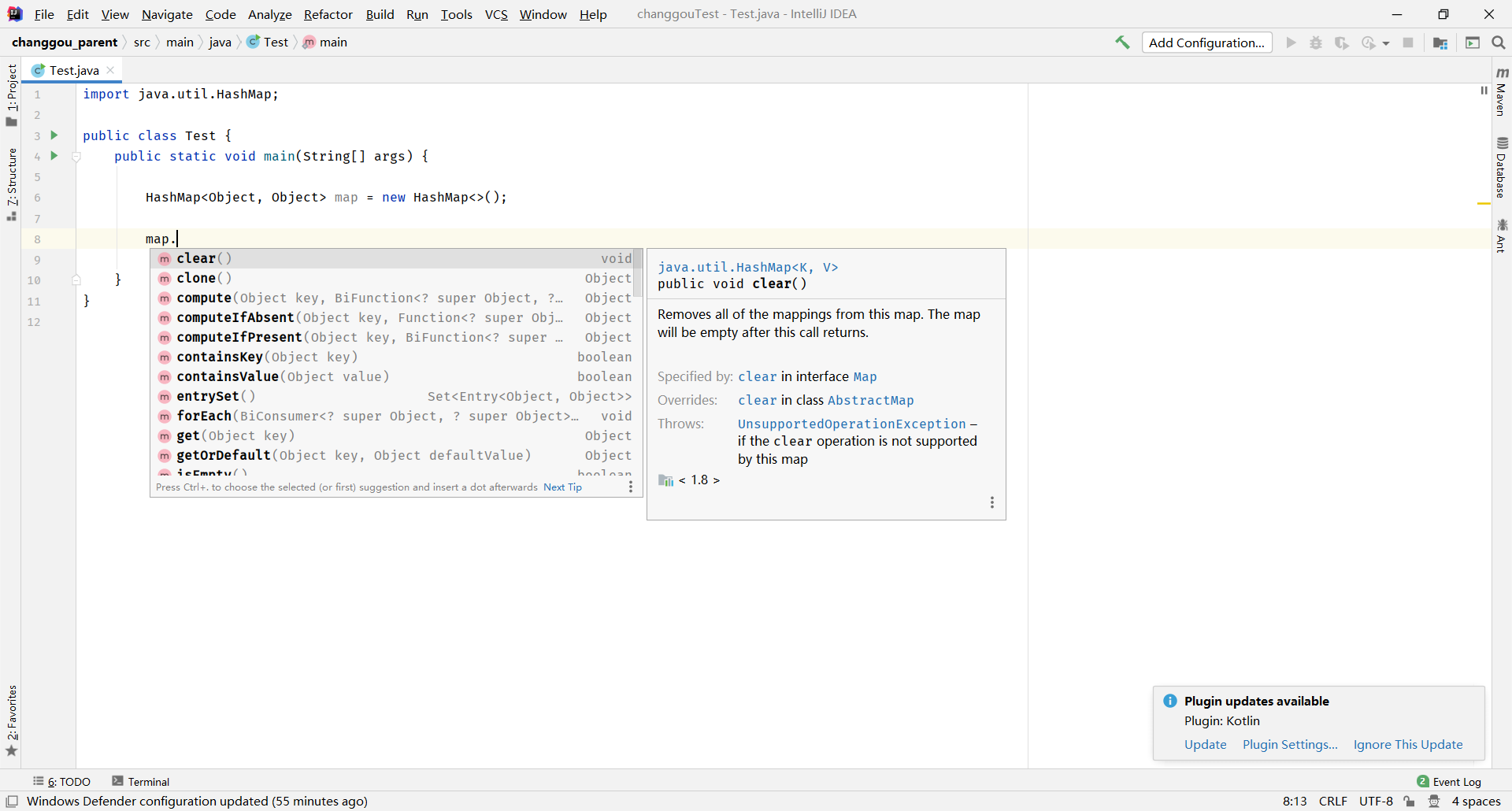This screenshot has height=811, width=1512.
Task: Click 4 spaces indent selector
Action: click(1476, 802)
